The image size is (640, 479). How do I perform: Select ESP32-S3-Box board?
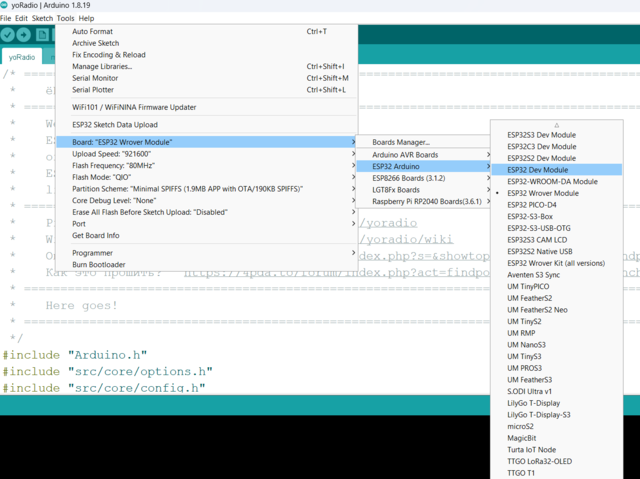557,216
